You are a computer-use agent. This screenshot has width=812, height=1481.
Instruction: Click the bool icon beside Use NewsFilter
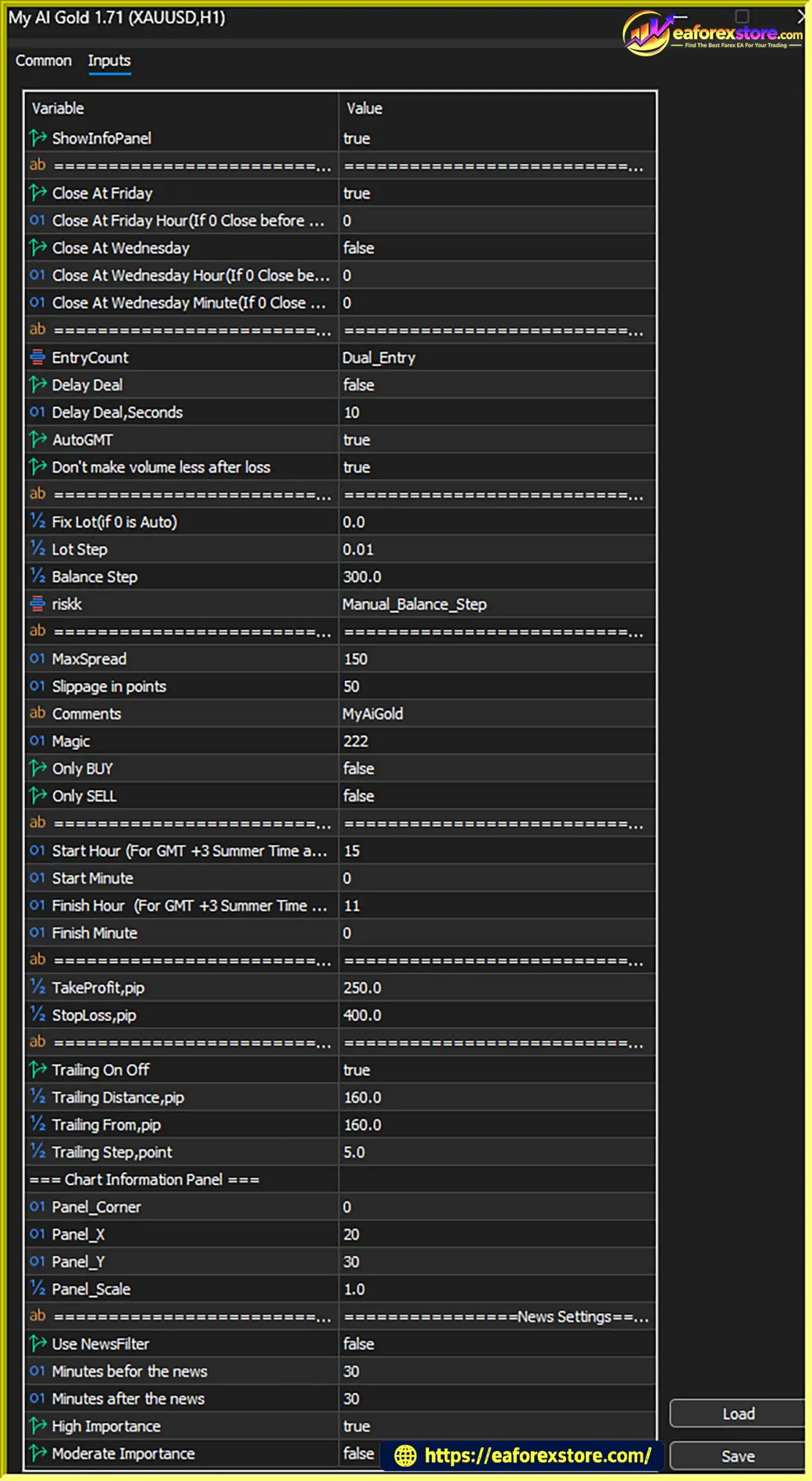[x=38, y=1344]
